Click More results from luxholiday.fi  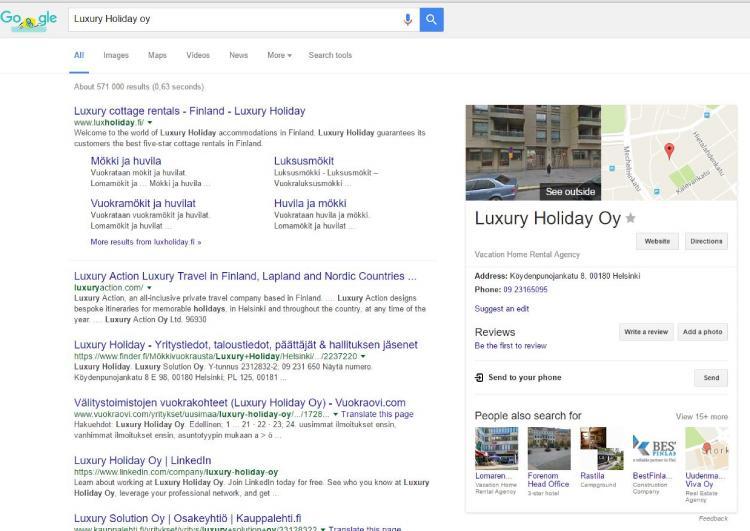pyautogui.click(x=146, y=242)
